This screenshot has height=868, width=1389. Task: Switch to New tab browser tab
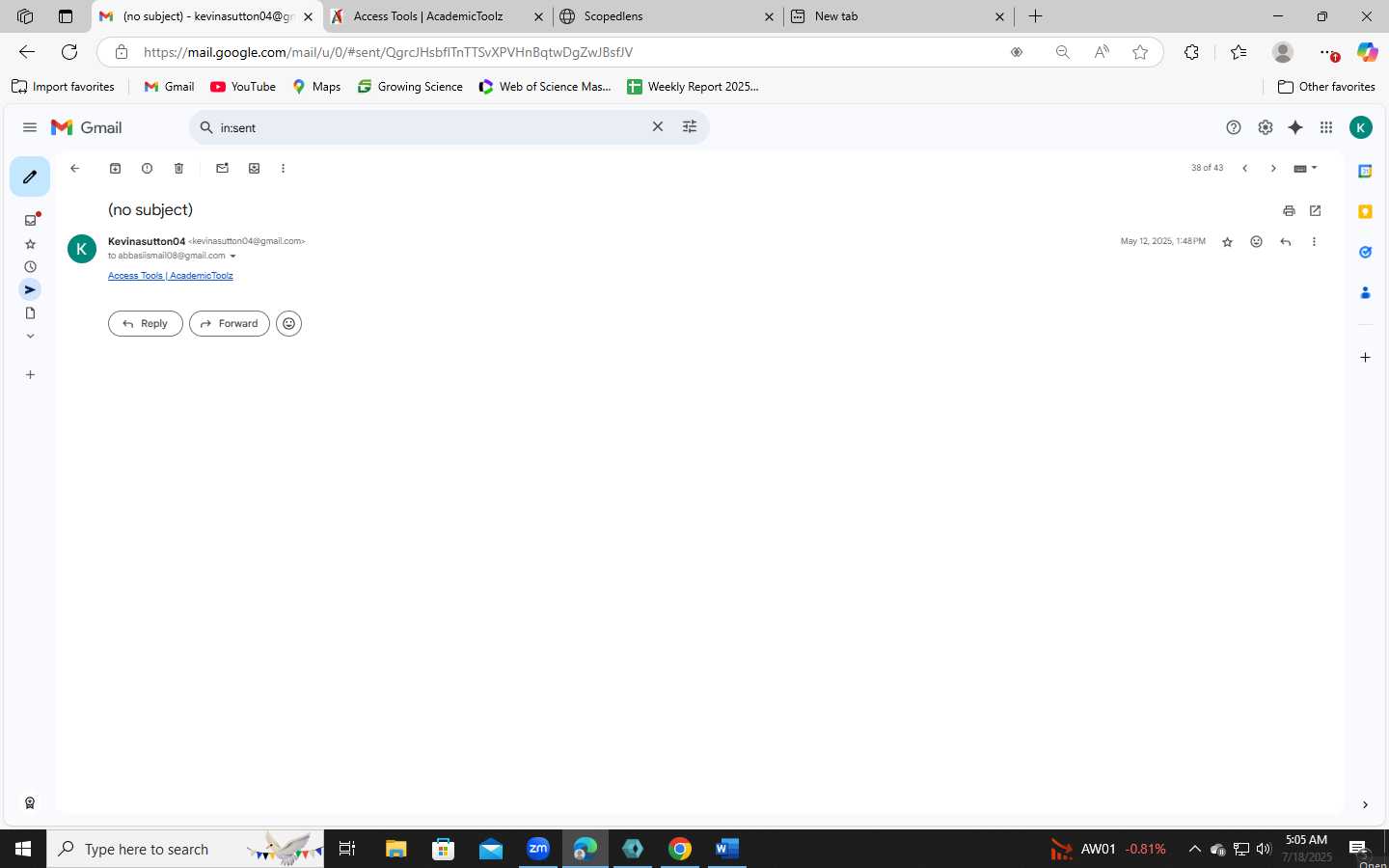click(x=898, y=16)
